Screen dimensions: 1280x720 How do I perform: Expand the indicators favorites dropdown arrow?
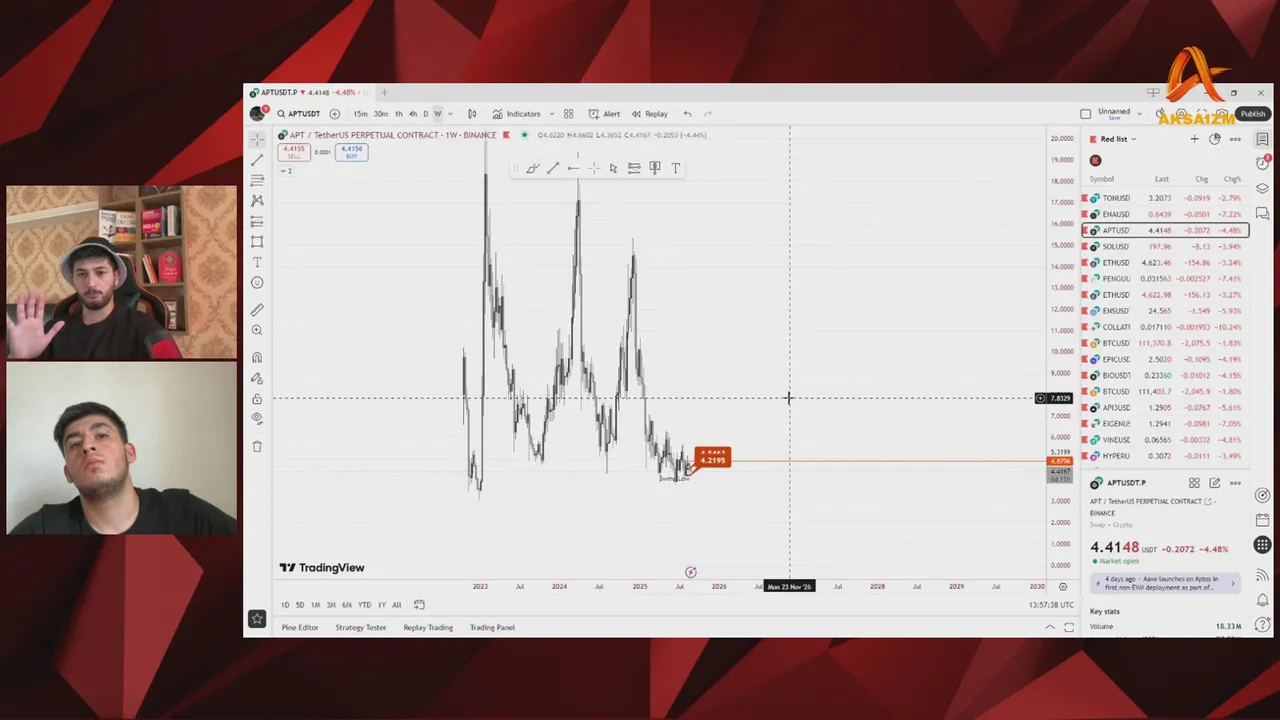551,114
